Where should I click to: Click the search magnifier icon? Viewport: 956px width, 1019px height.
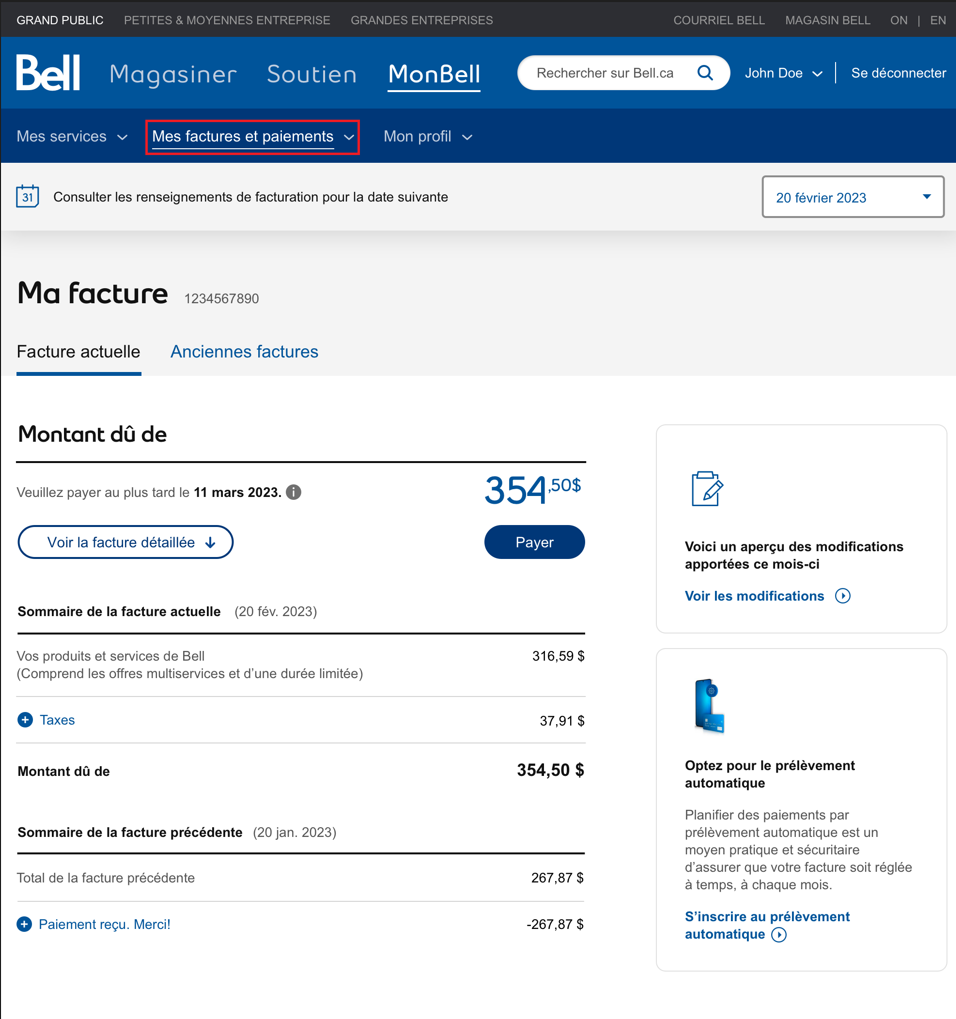click(x=705, y=73)
